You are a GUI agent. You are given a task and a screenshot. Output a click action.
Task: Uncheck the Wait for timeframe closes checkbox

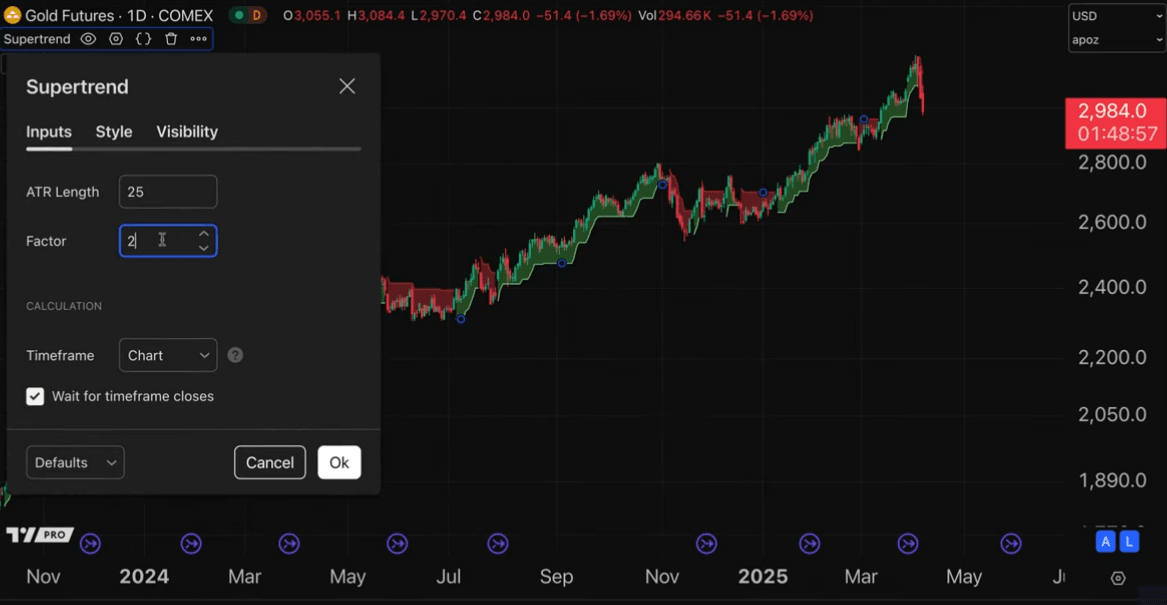tap(35, 396)
